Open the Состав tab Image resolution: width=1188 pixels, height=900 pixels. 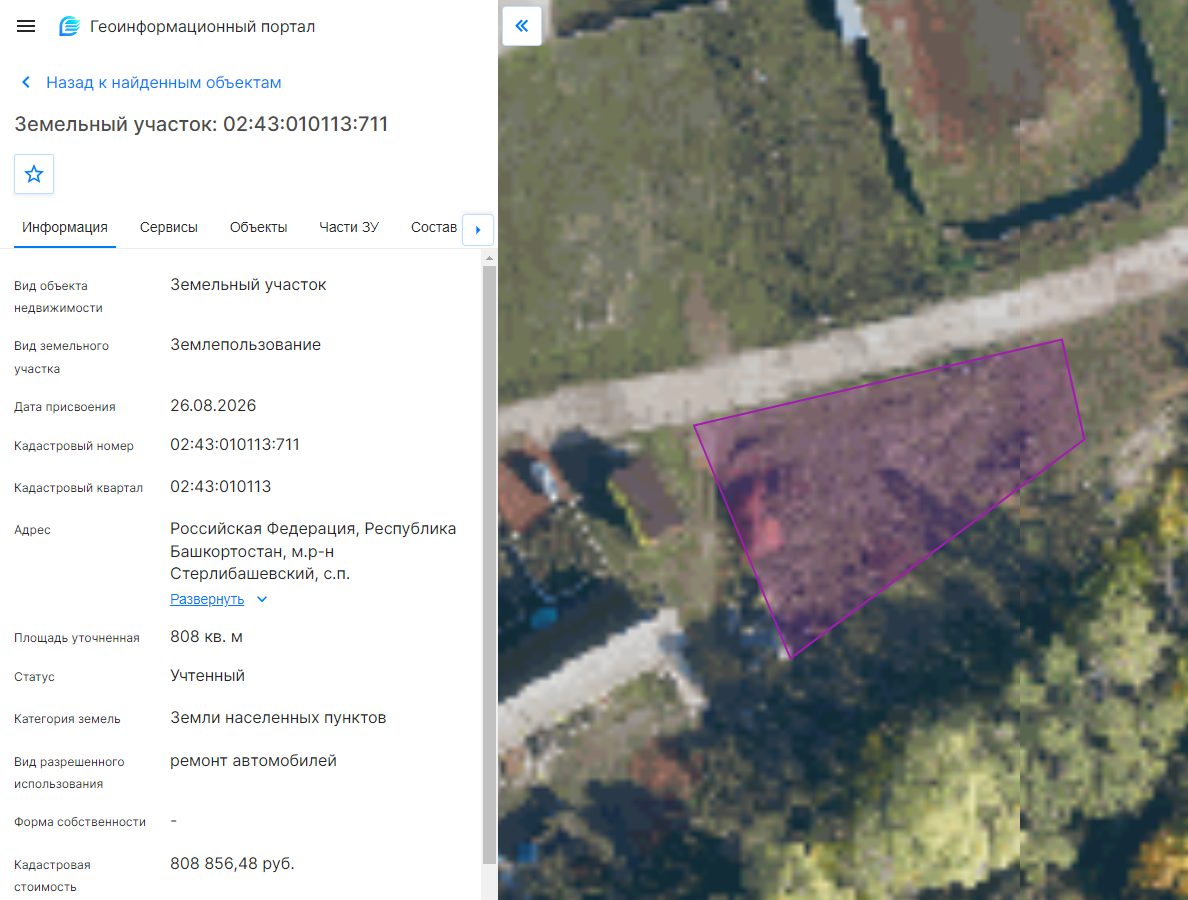[434, 227]
